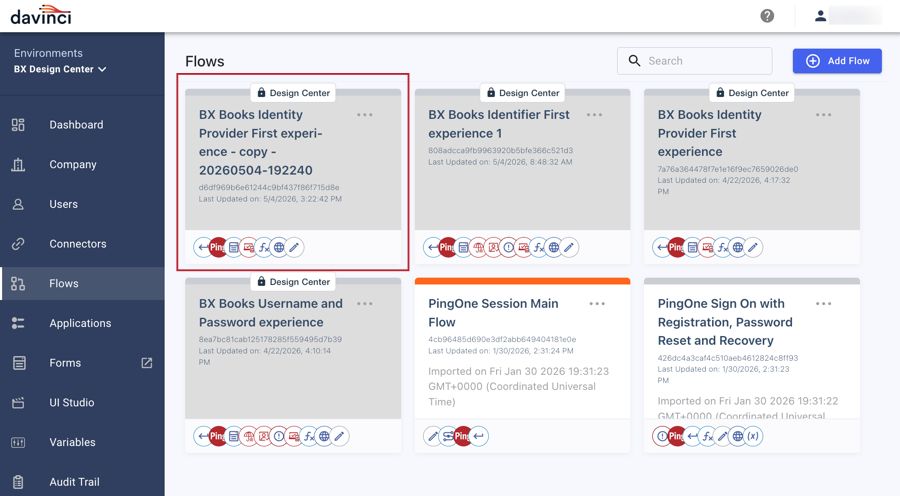Click the Variables sidebar icon
This screenshot has height=496, width=900.
(18, 443)
